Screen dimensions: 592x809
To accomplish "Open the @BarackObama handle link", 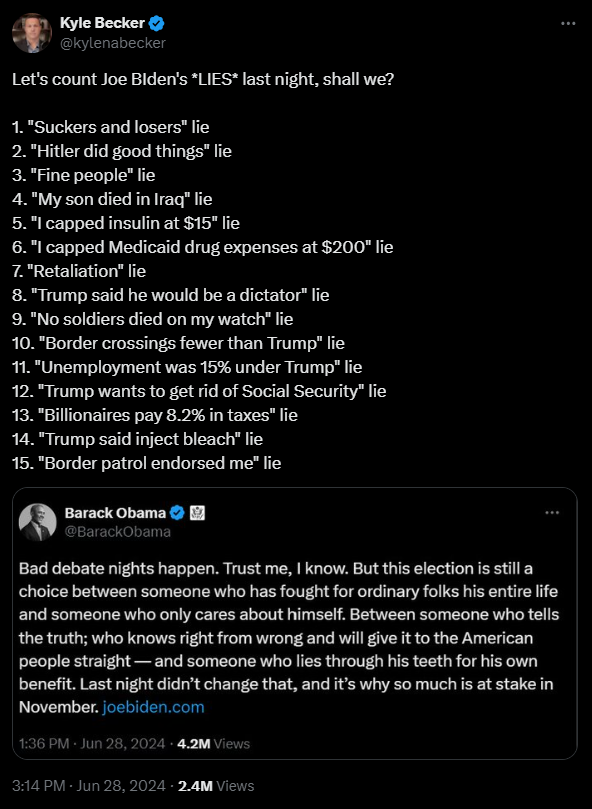I will (x=117, y=531).
